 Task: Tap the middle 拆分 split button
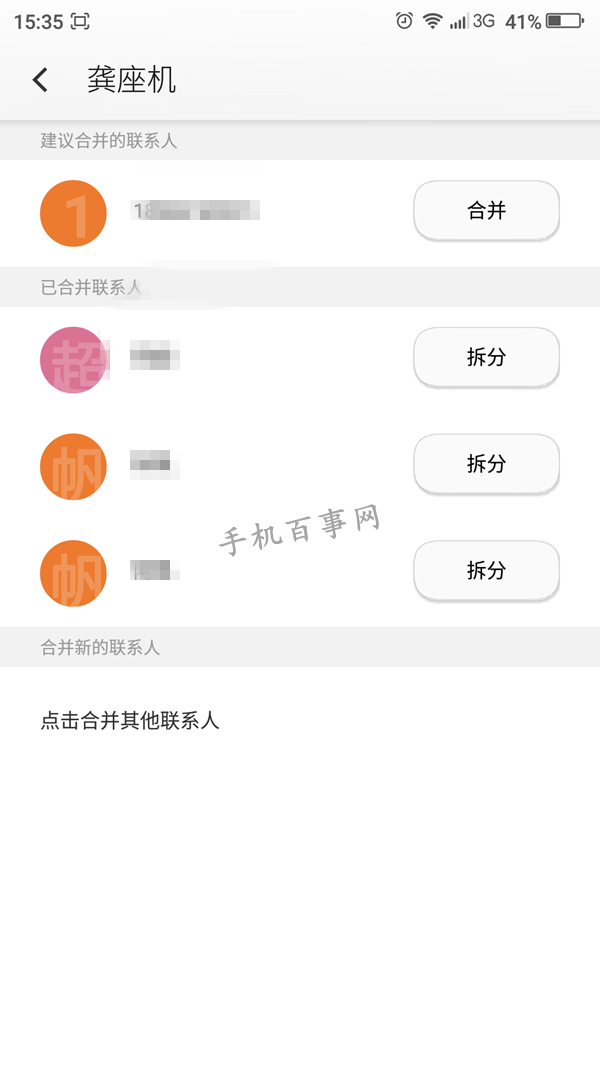click(x=486, y=465)
